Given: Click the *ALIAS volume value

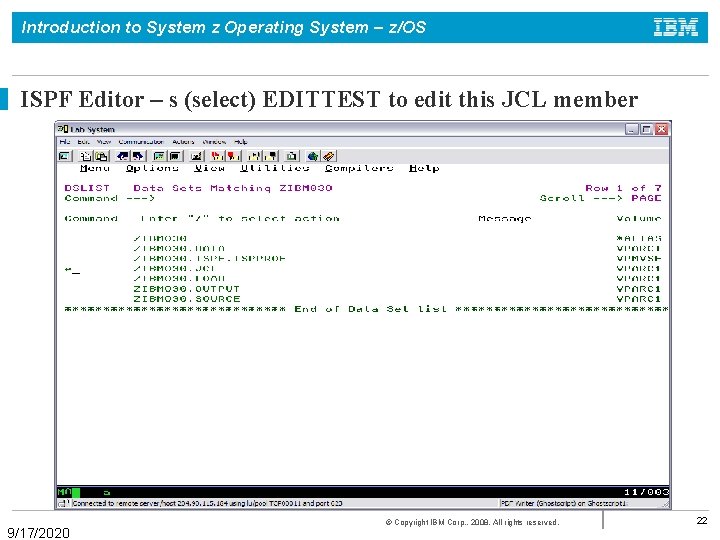Looking at the screenshot, I should [639, 238].
